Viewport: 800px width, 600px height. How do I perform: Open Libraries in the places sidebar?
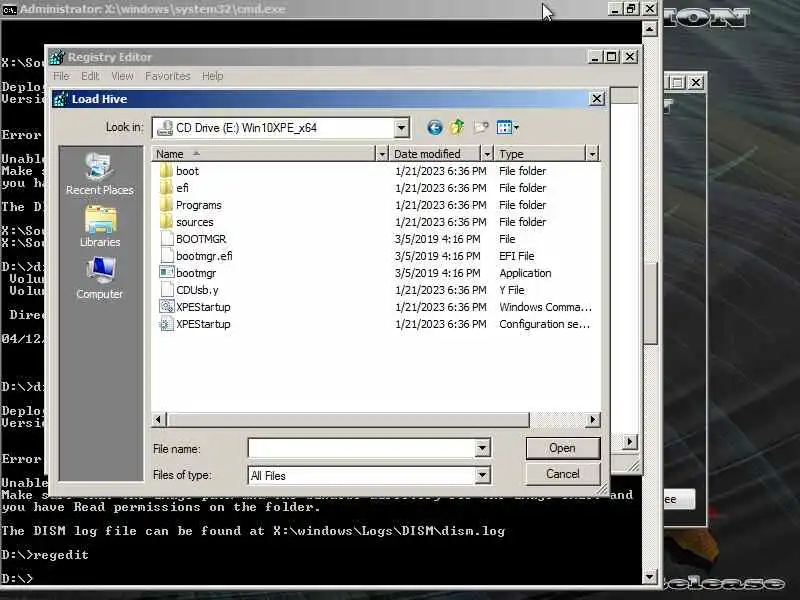(100, 227)
